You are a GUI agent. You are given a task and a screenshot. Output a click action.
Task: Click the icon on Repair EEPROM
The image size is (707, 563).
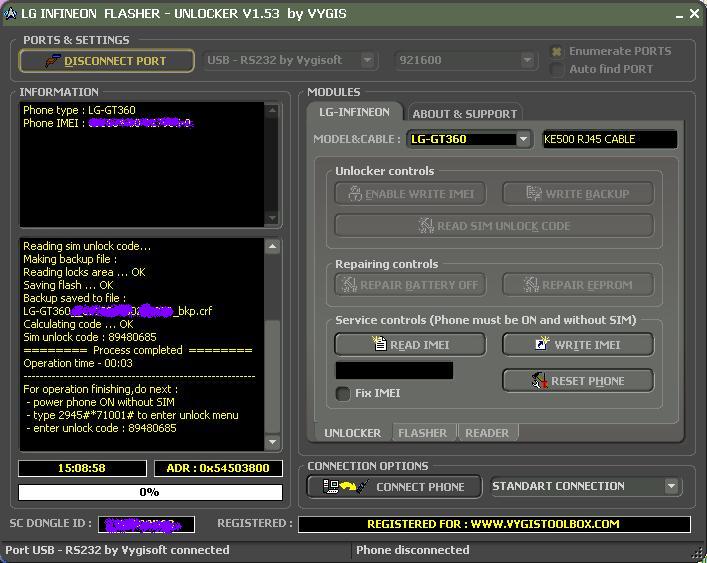tap(531, 284)
